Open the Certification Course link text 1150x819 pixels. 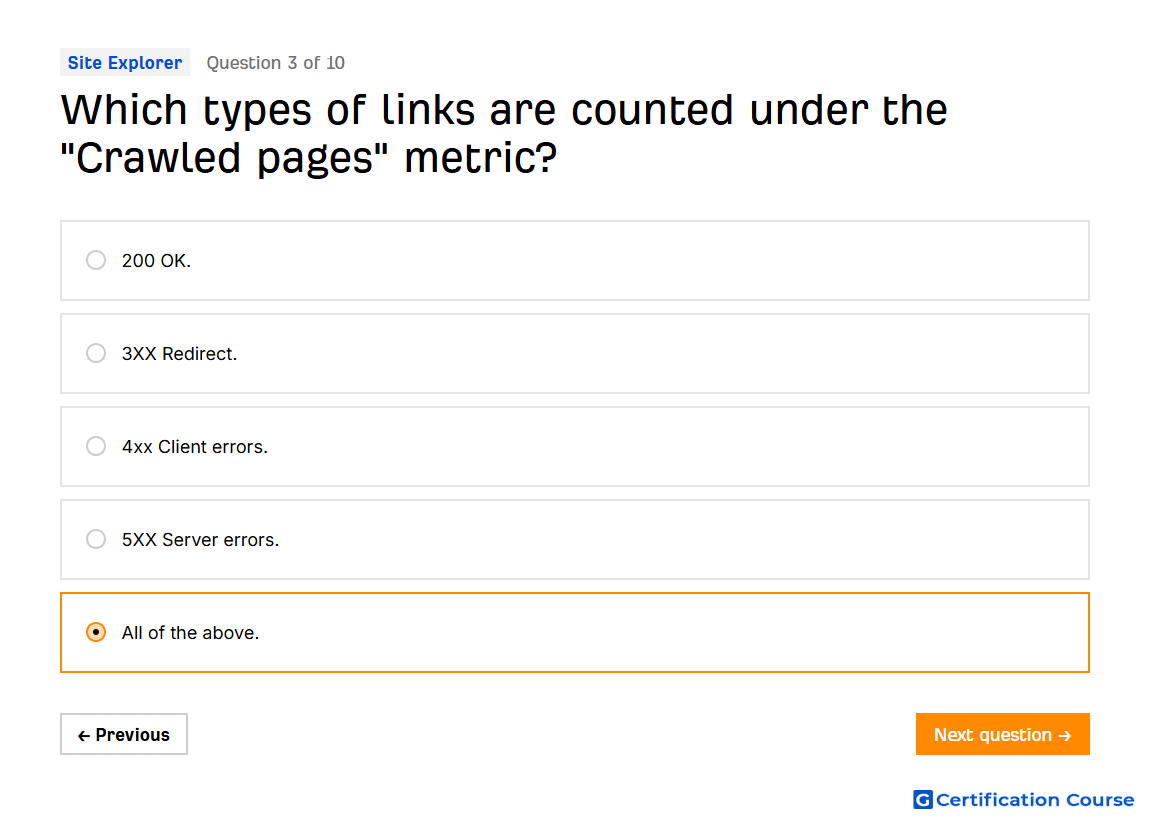point(1035,799)
